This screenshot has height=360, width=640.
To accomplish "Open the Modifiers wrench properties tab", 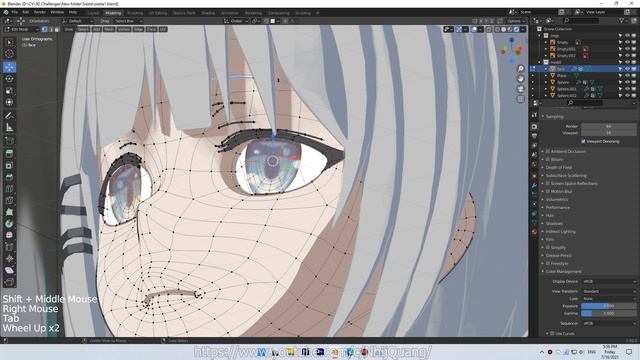I will pos(534,185).
